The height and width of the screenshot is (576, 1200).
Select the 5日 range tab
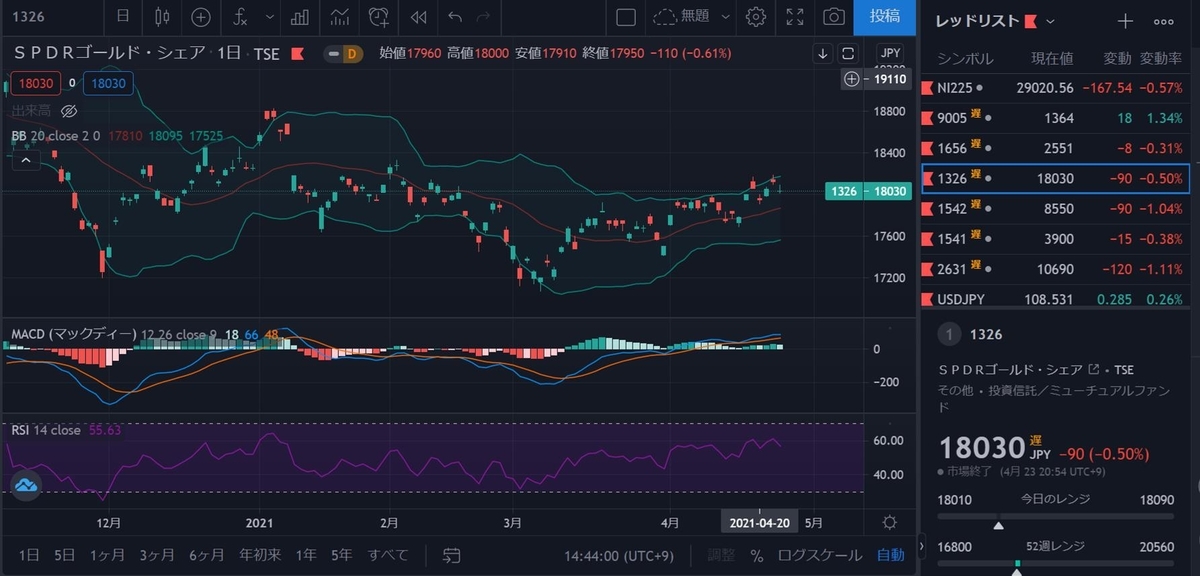[64, 555]
